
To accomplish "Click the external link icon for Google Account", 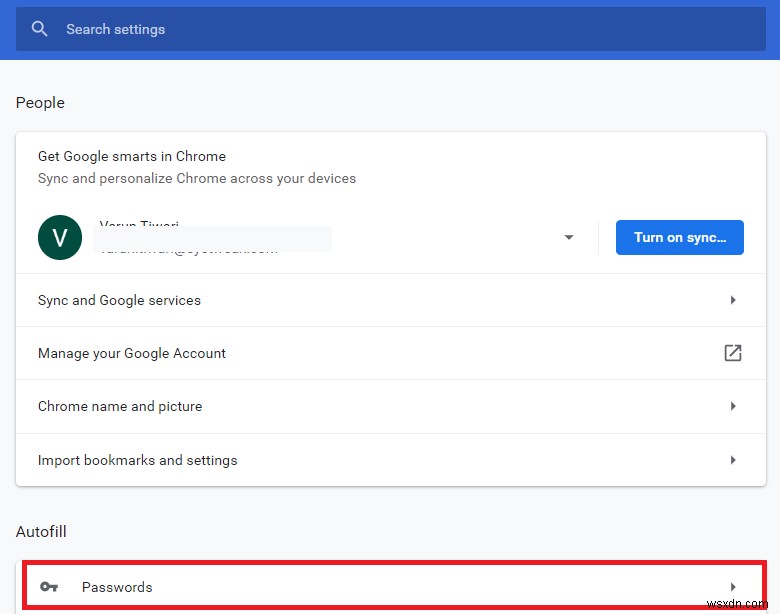I will pyautogui.click(x=733, y=353).
